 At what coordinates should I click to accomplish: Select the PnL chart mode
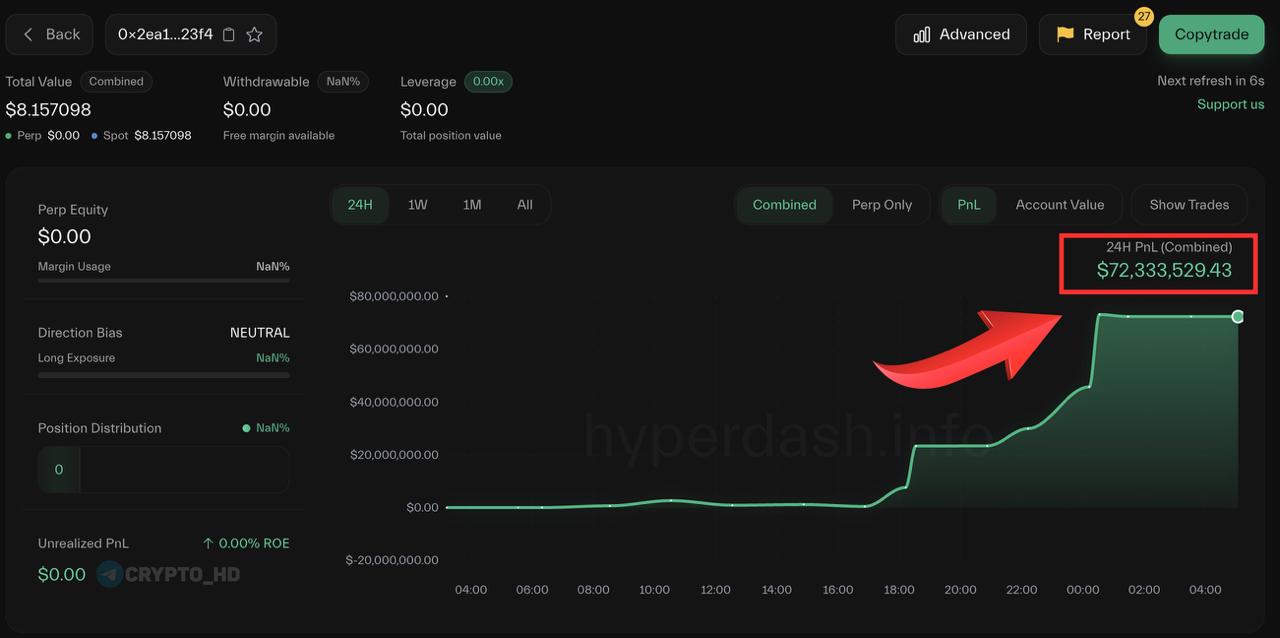coord(968,204)
